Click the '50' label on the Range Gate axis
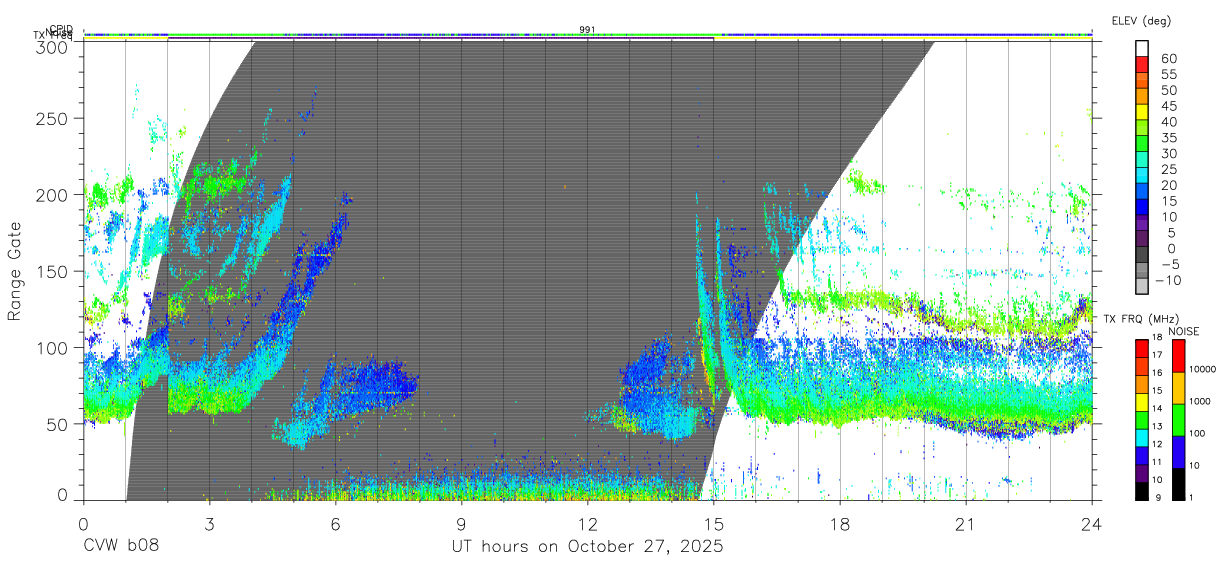The height and width of the screenshot is (567, 1228). (58, 424)
